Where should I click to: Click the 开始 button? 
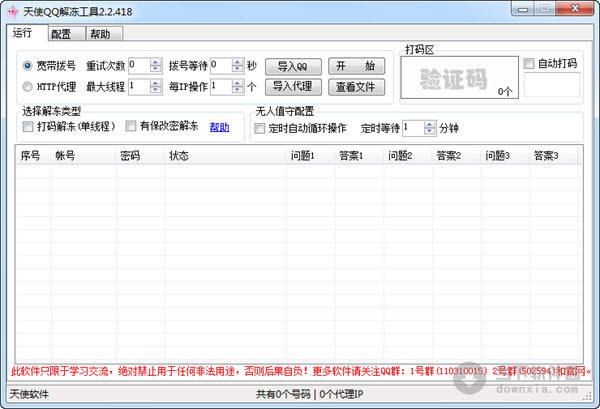pos(357,66)
